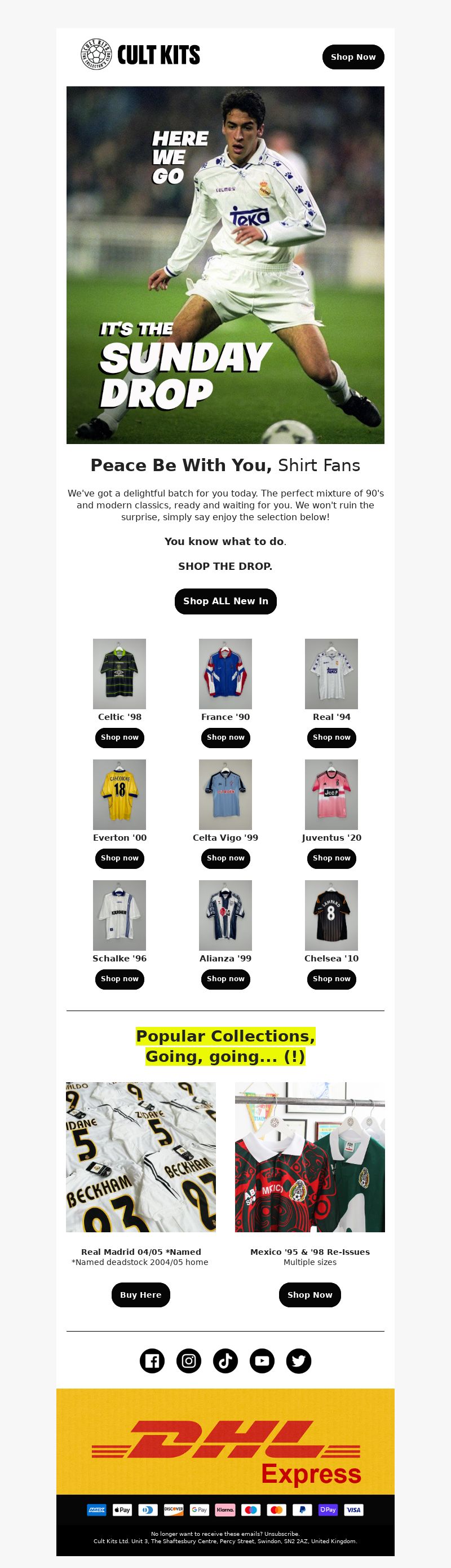
Task: Shop now under Alianza '99
Action: (x=225, y=978)
